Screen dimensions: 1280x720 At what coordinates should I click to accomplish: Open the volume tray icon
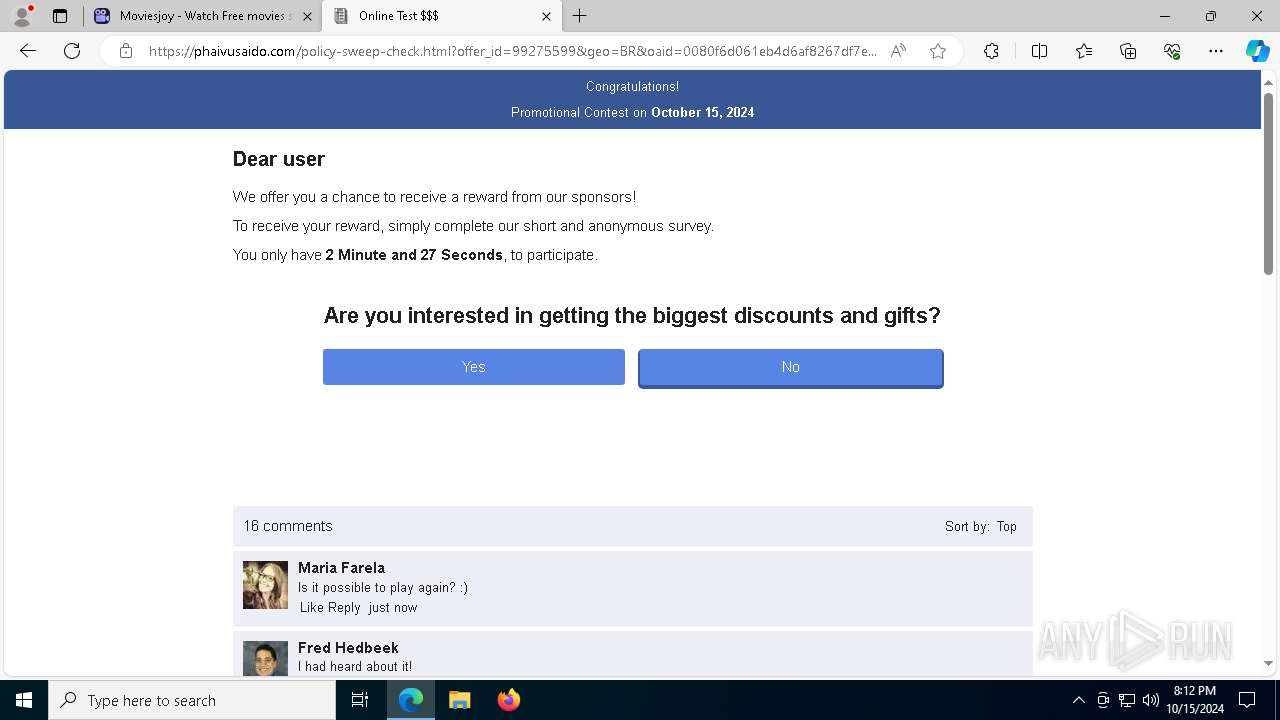tap(1151, 700)
